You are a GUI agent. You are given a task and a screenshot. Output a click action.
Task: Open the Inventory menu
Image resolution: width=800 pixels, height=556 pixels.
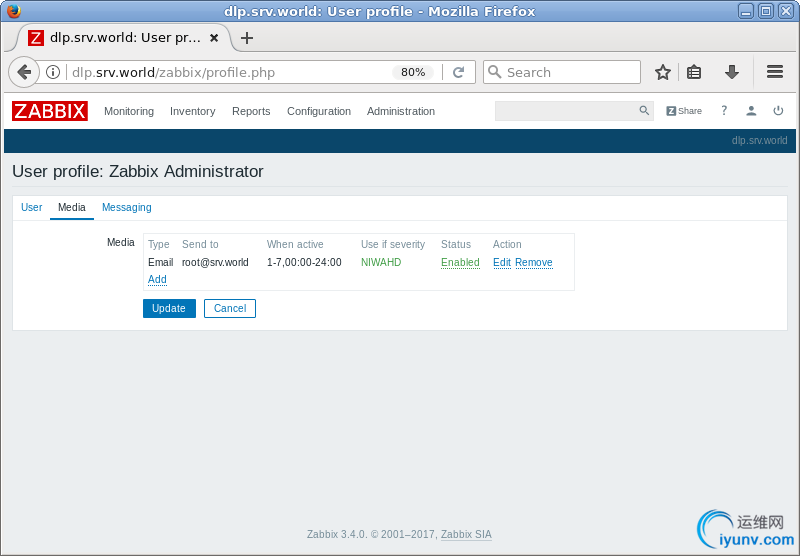[192, 111]
